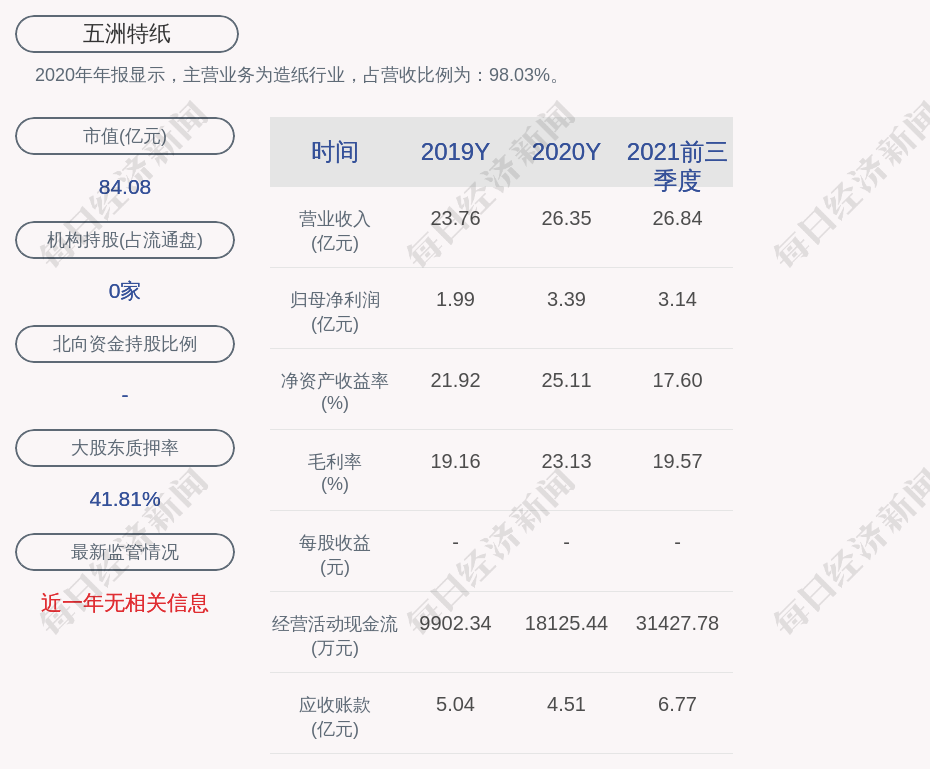Click the 机构持股(占流通盘) label pill

[x=125, y=240]
